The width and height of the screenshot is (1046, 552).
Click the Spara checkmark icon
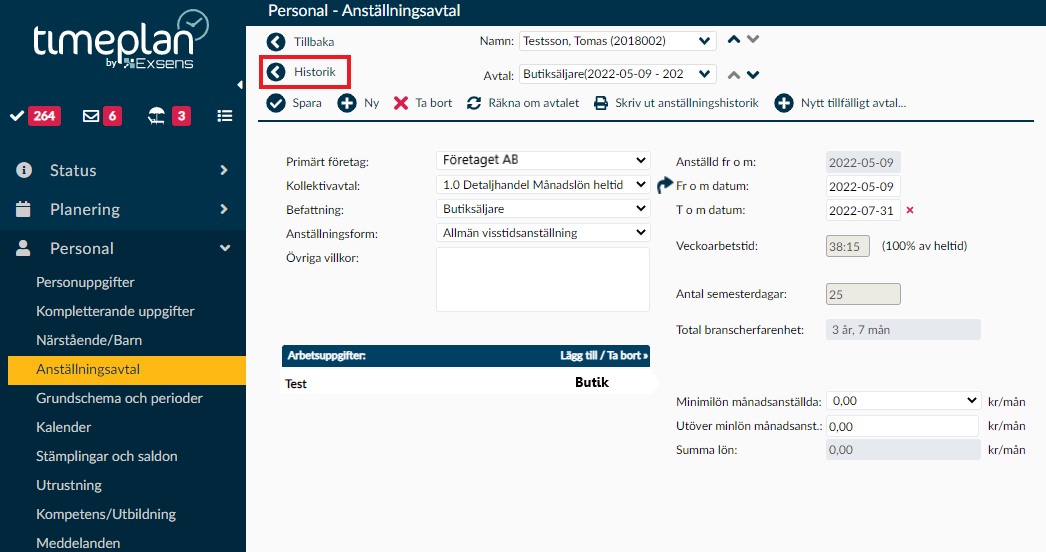click(276, 103)
